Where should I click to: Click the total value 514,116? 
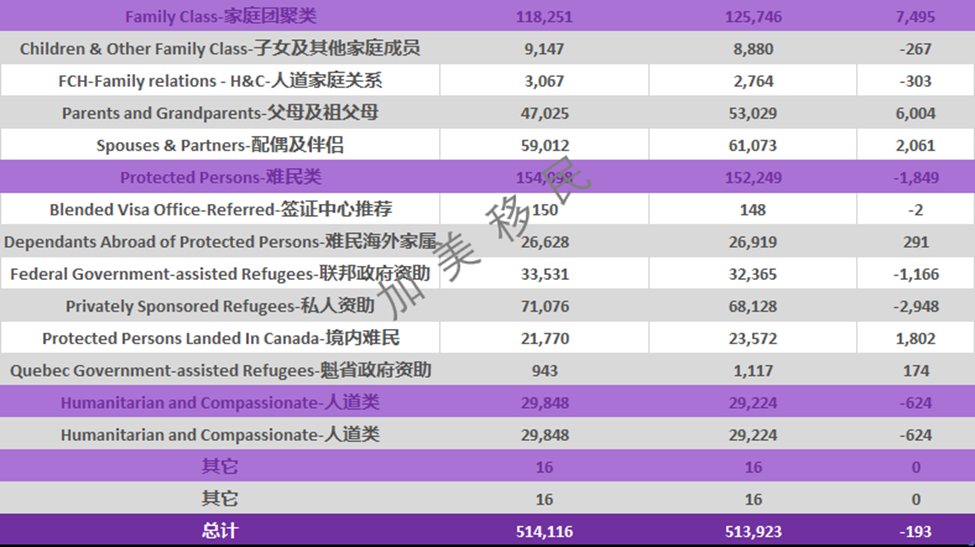(544, 532)
